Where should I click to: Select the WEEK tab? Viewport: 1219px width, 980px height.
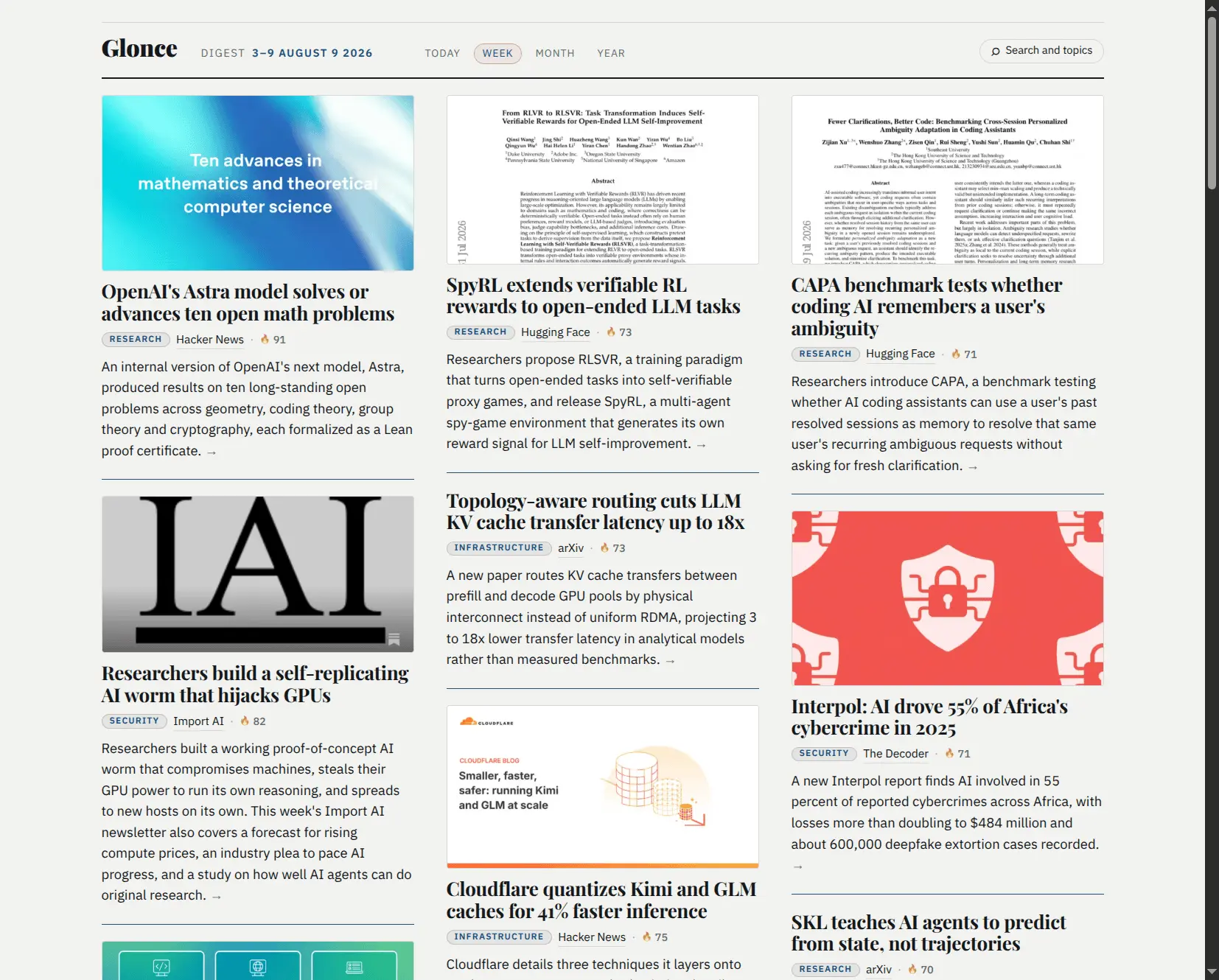[x=497, y=53]
